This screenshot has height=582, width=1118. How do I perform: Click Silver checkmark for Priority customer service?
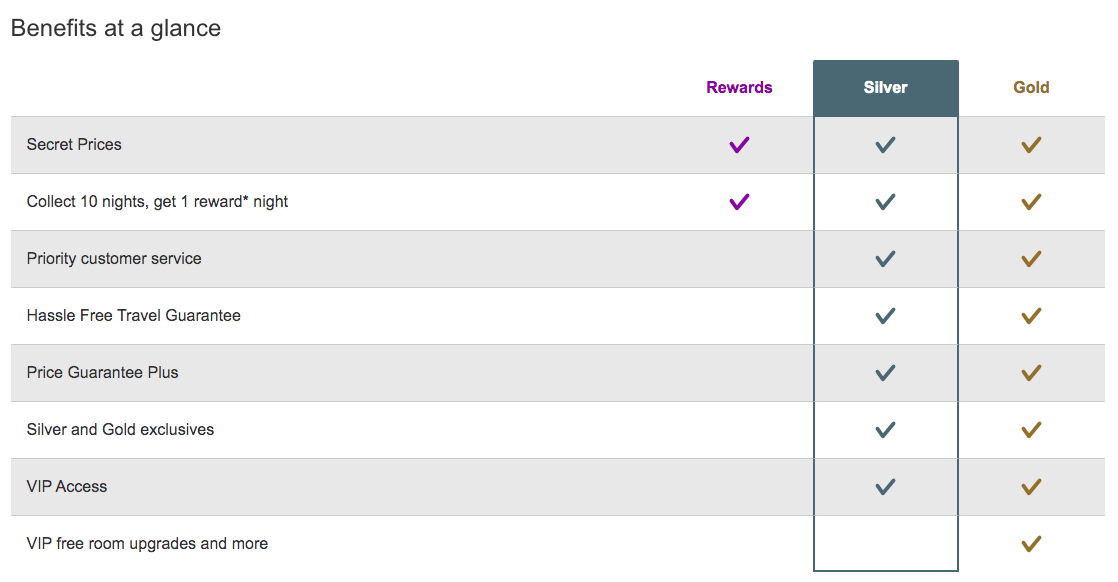[x=885, y=259]
